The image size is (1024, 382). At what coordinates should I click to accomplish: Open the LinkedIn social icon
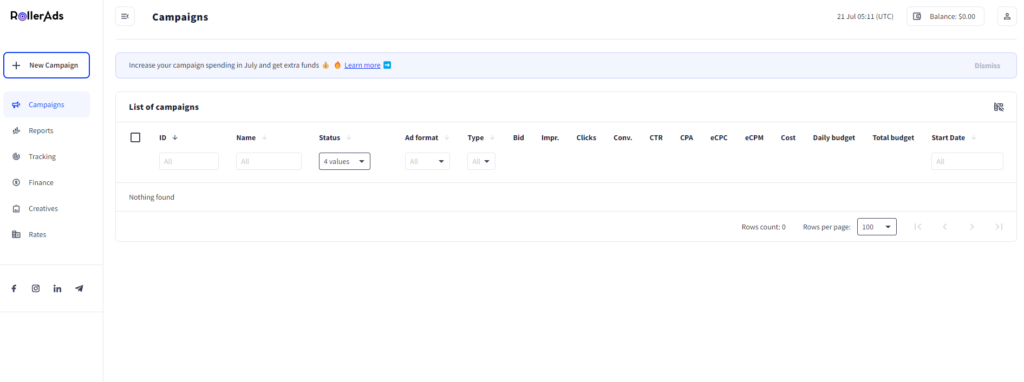[x=57, y=289]
